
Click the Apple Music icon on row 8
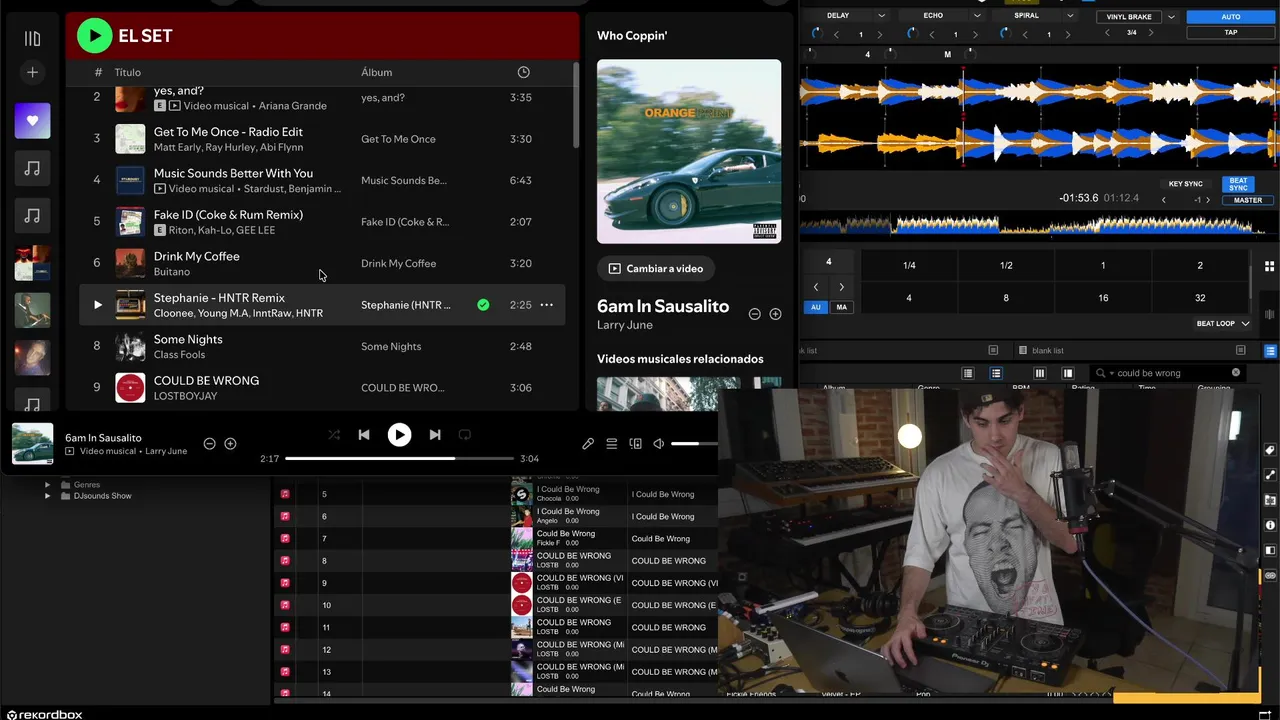(x=285, y=561)
